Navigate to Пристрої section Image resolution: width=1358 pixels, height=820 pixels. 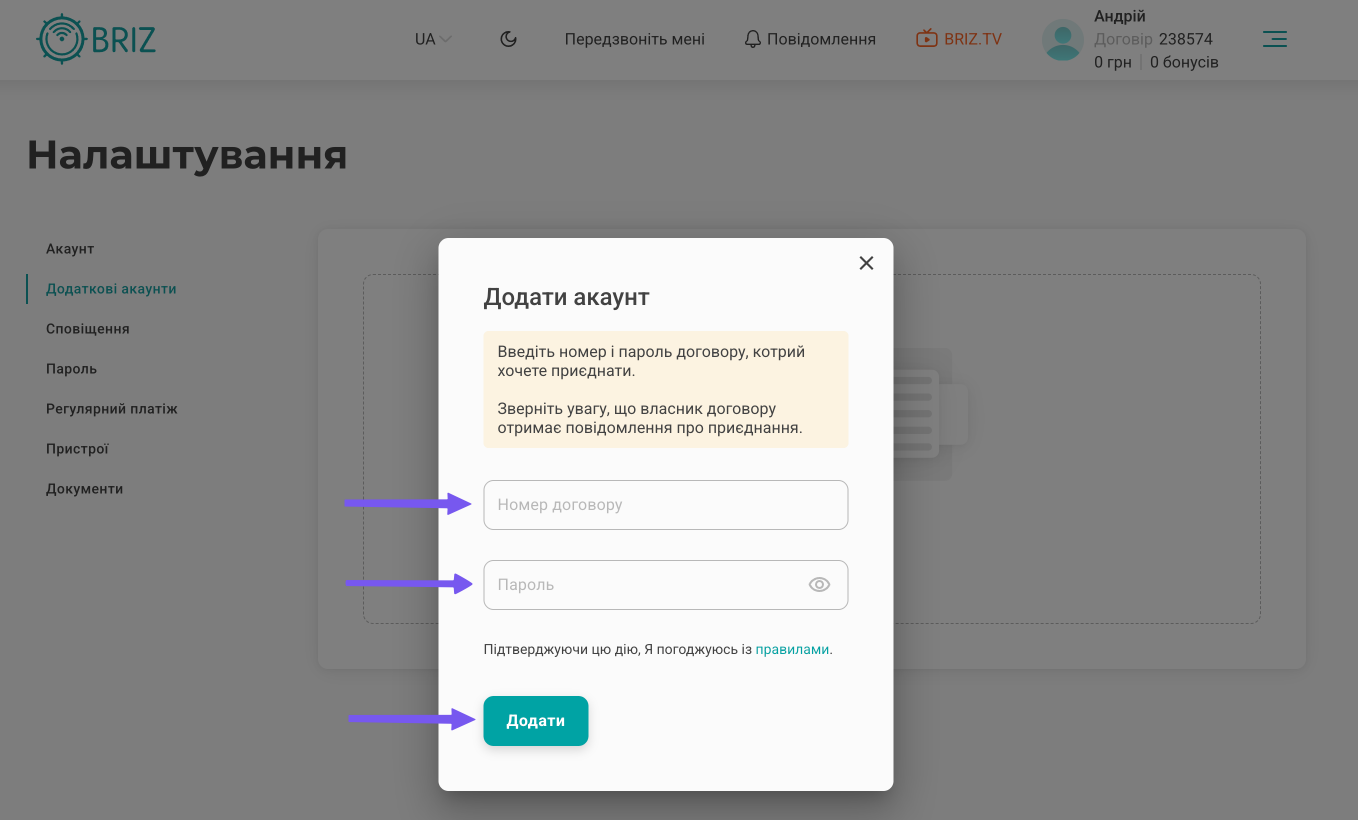pyautogui.click(x=77, y=449)
